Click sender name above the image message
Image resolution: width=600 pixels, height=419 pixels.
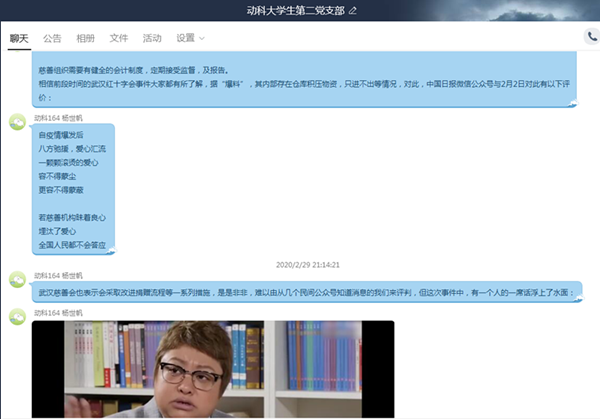[59, 312]
